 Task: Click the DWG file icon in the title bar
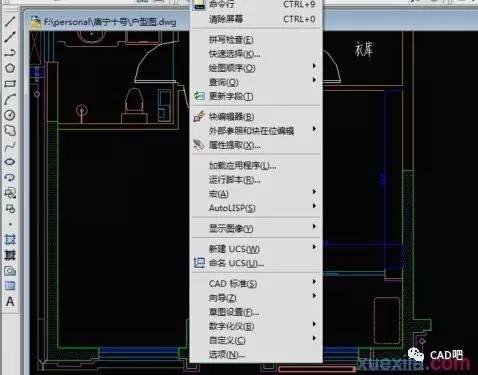pyautogui.click(x=35, y=22)
